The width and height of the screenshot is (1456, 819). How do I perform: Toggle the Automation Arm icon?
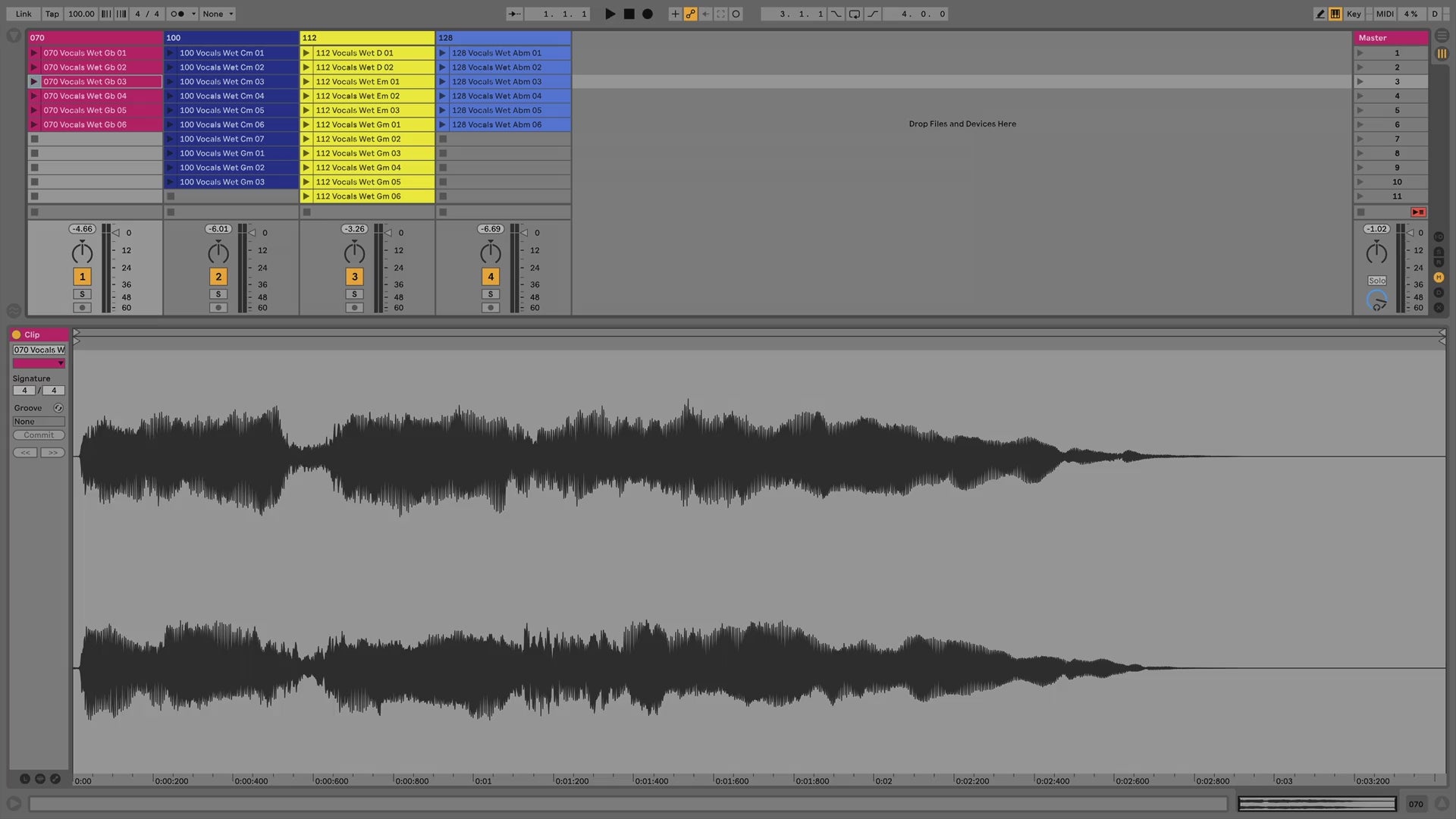point(690,14)
